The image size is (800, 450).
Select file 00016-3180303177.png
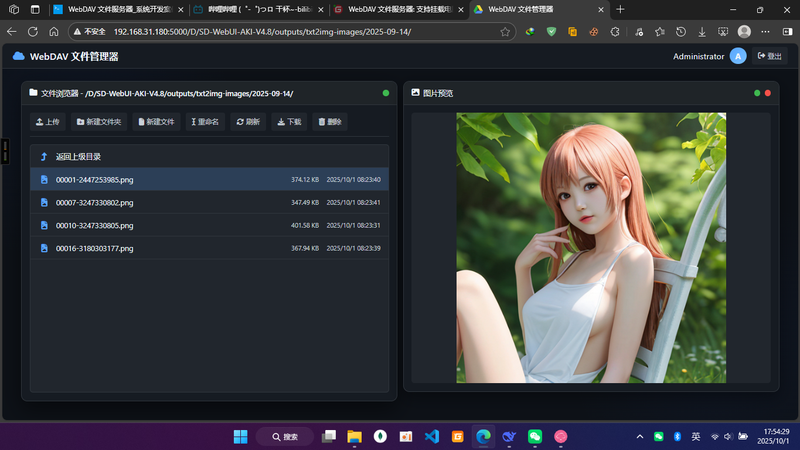pos(94,248)
